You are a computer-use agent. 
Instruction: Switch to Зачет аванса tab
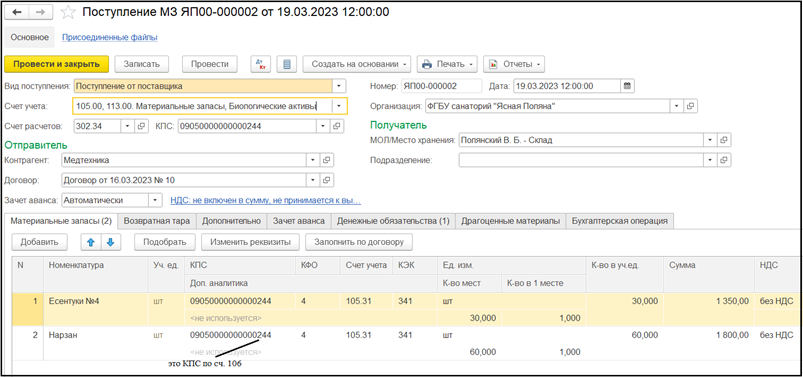[x=299, y=221]
